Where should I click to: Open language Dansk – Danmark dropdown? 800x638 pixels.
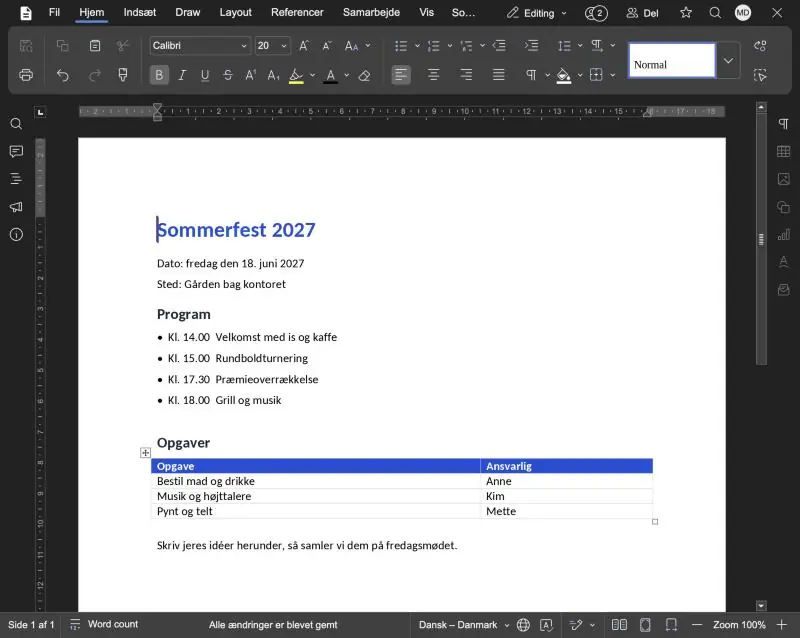click(464, 625)
